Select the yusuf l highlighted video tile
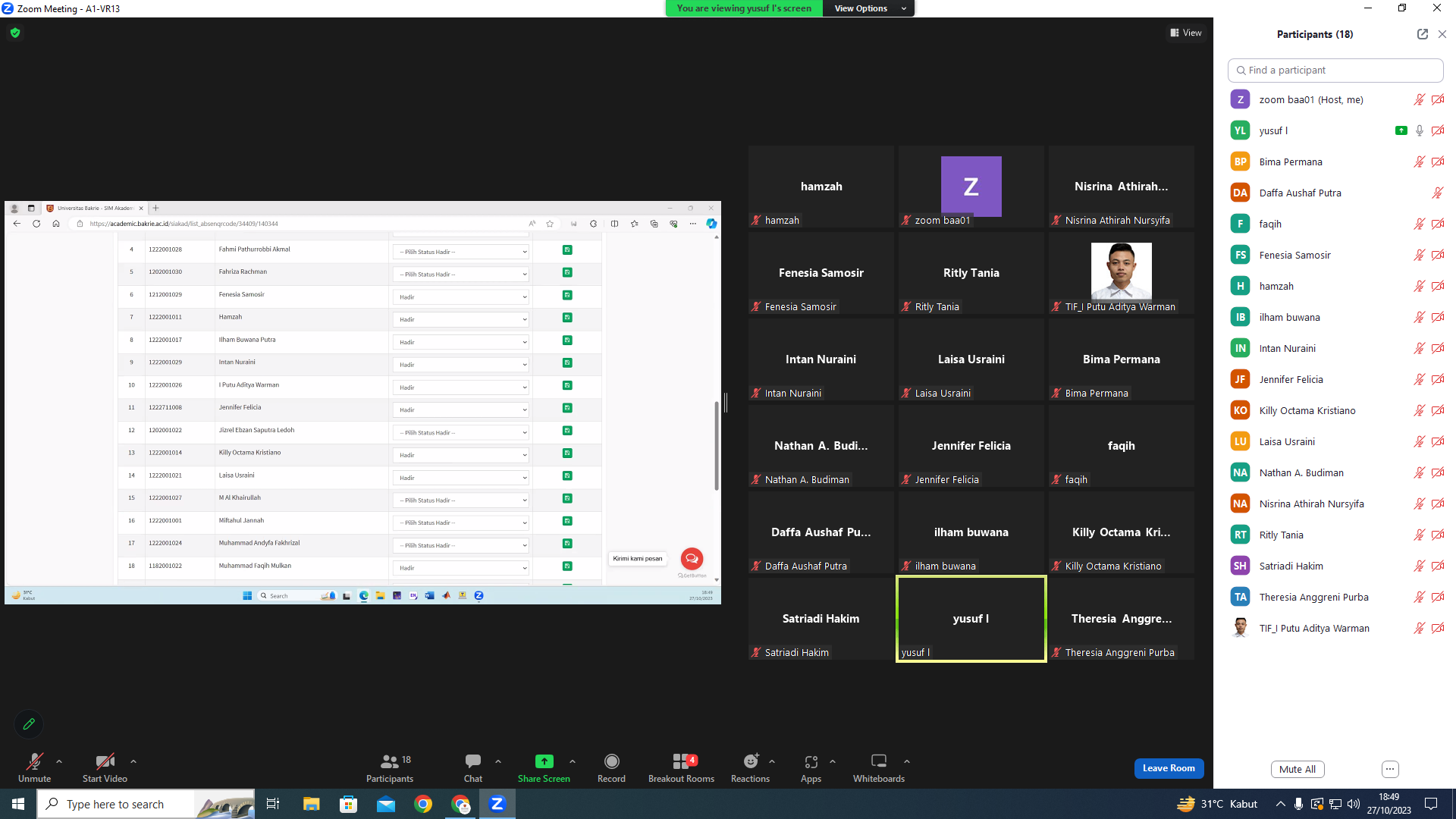 (x=971, y=619)
